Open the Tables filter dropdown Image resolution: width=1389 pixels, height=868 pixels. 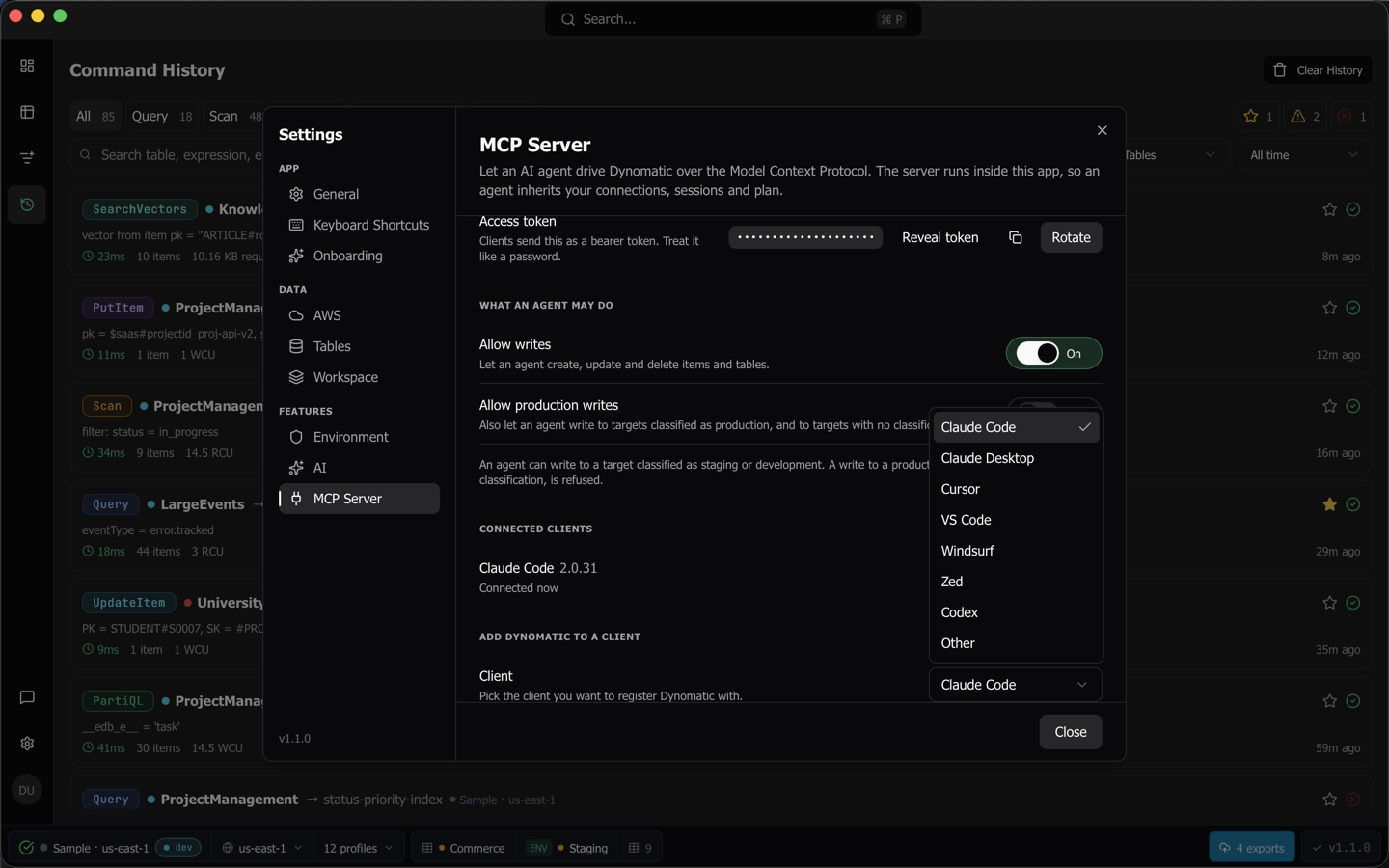[x=1170, y=155]
